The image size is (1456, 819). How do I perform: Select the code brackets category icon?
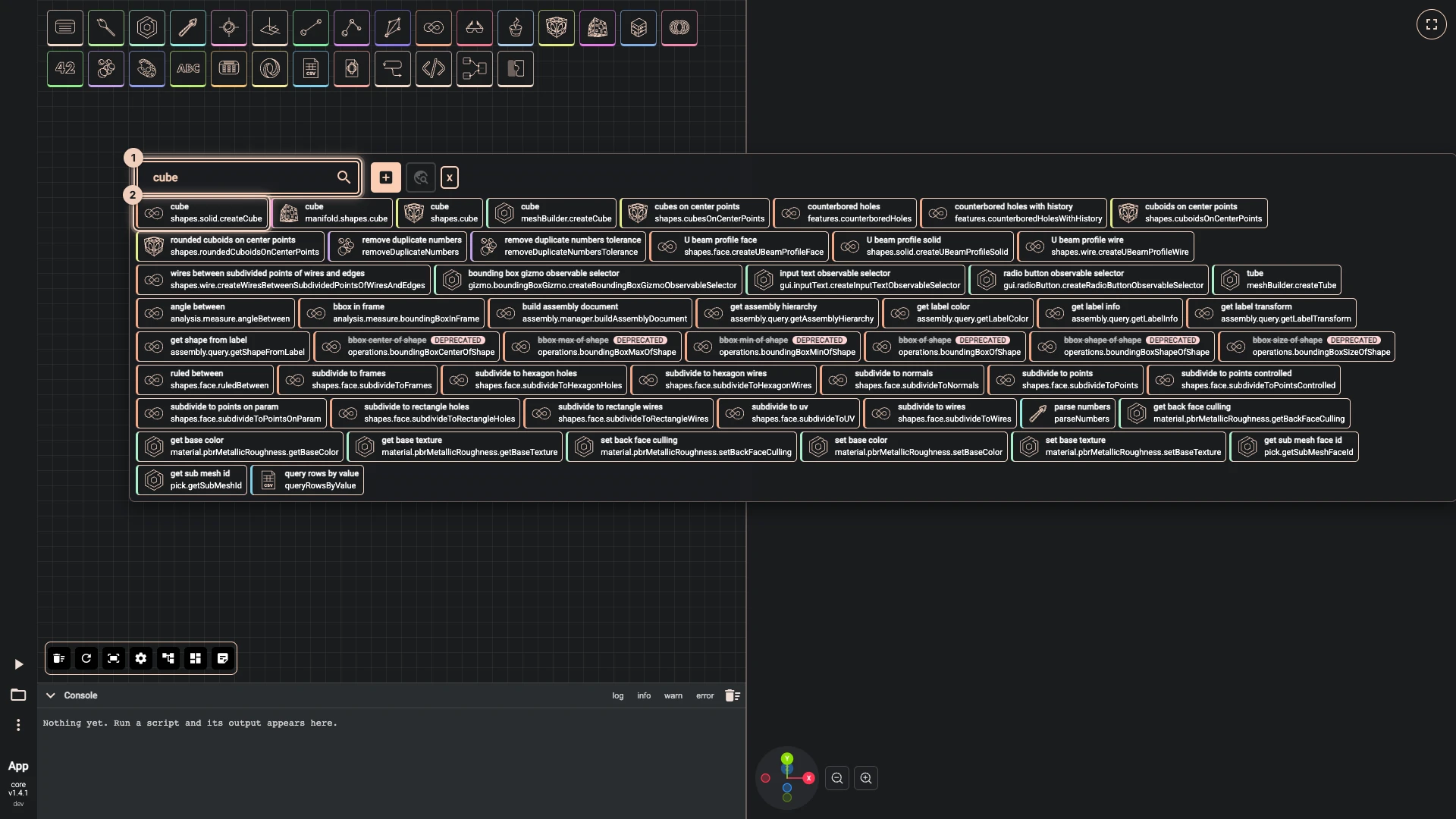(434, 69)
